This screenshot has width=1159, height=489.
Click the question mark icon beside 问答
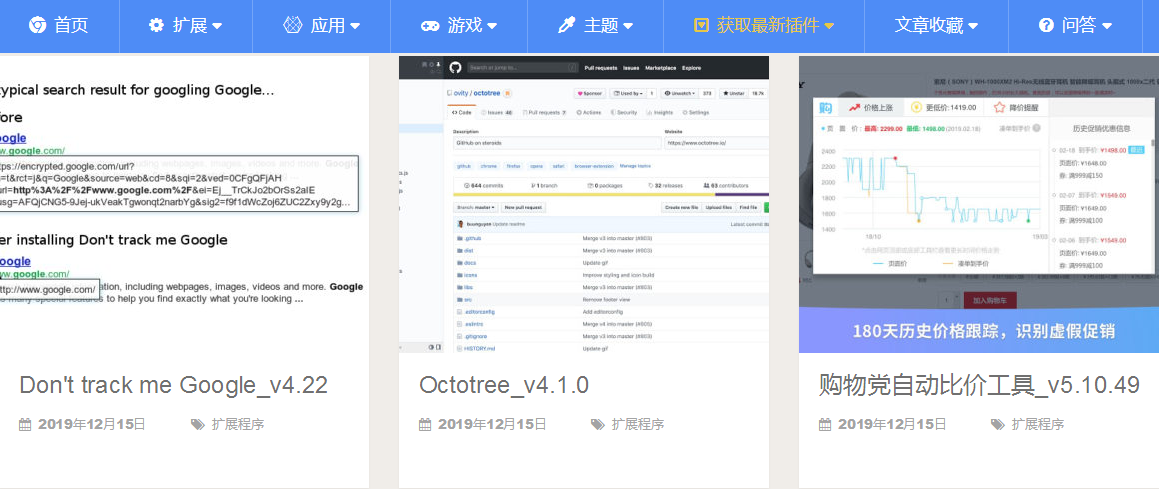(x=1046, y=25)
